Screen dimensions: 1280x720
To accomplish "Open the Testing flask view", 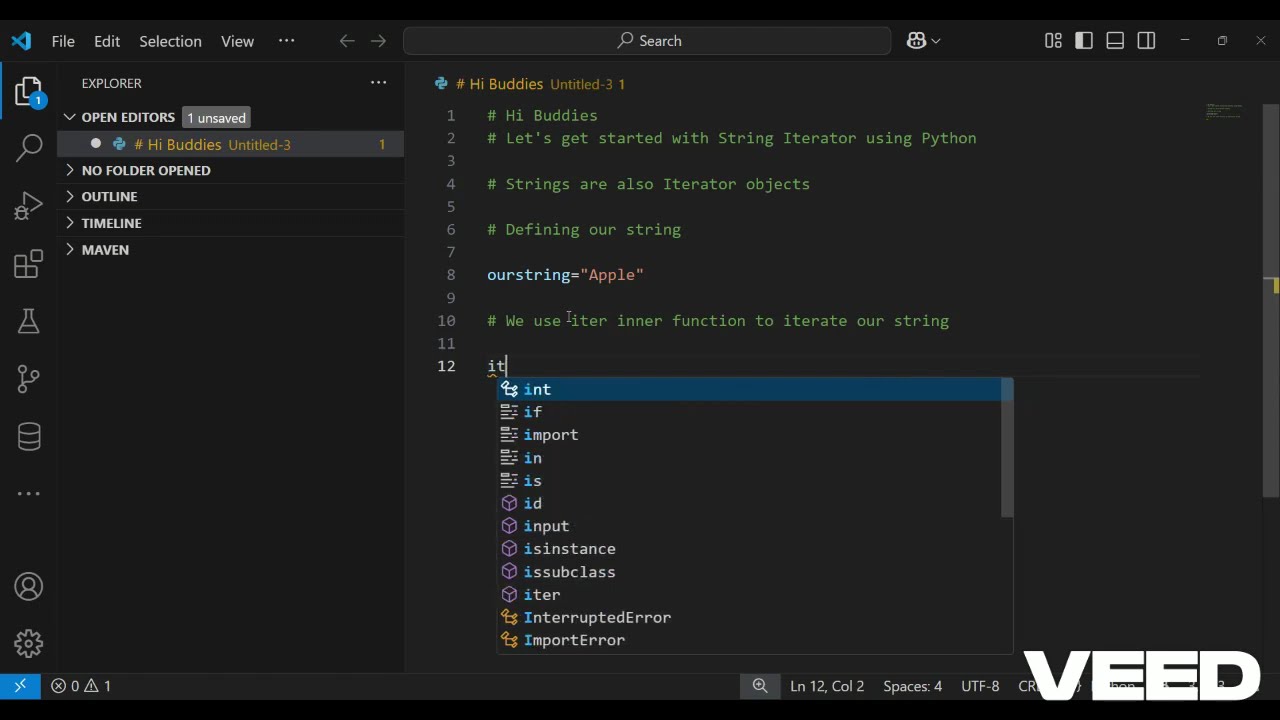I will [x=29, y=321].
